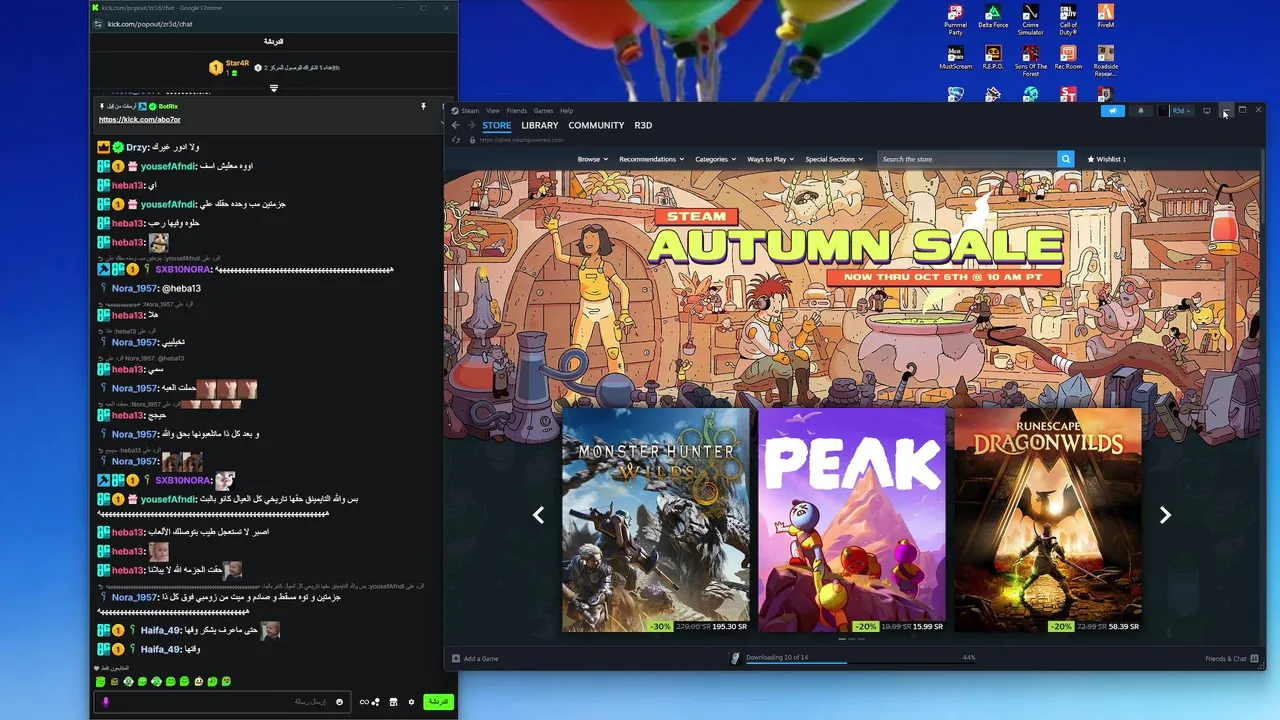Reload the Steam store page
Image resolution: width=1280 pixels, height=720 pixels.
coord(456,140)
